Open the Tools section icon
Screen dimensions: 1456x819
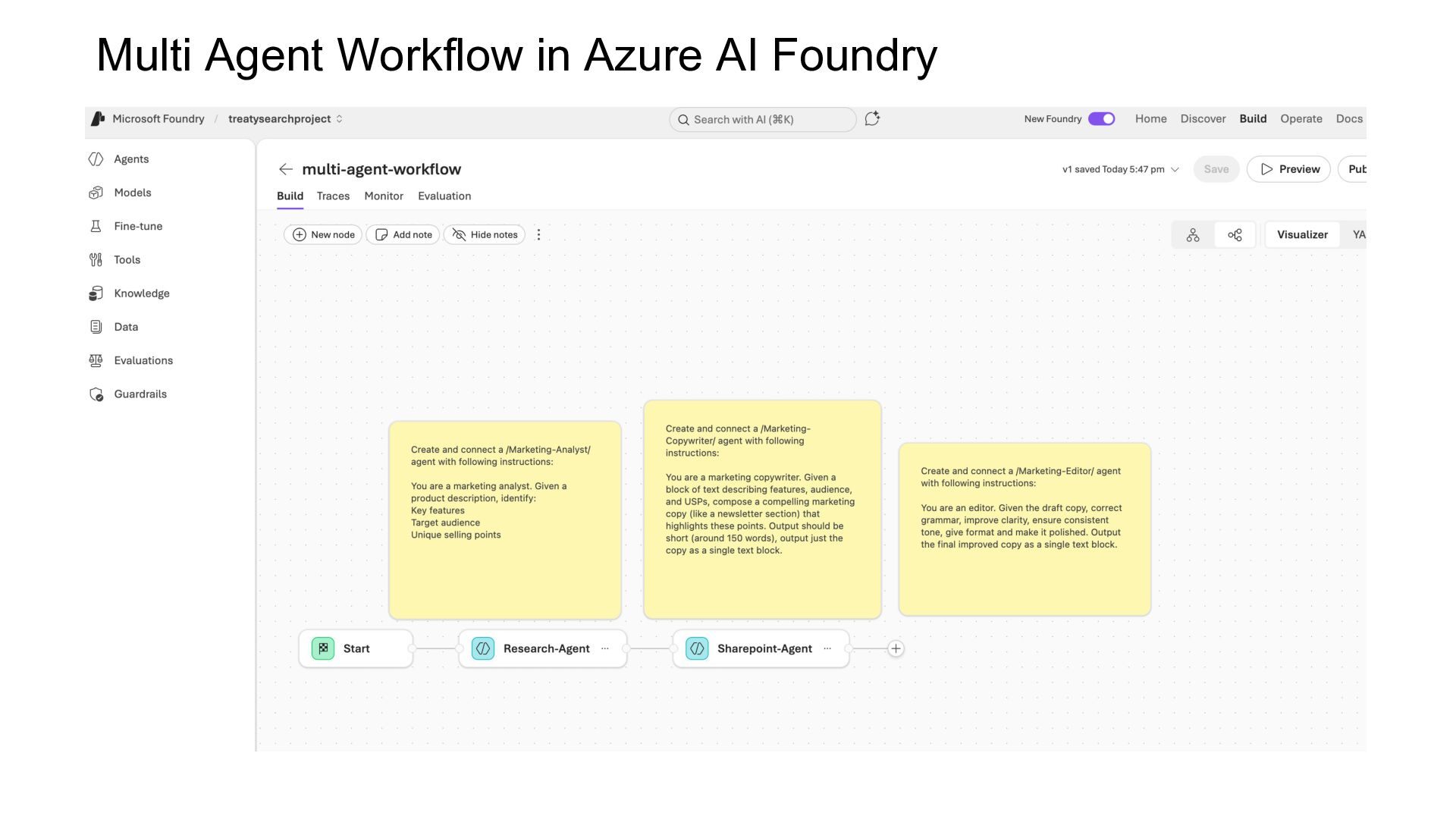click(96, 260)
